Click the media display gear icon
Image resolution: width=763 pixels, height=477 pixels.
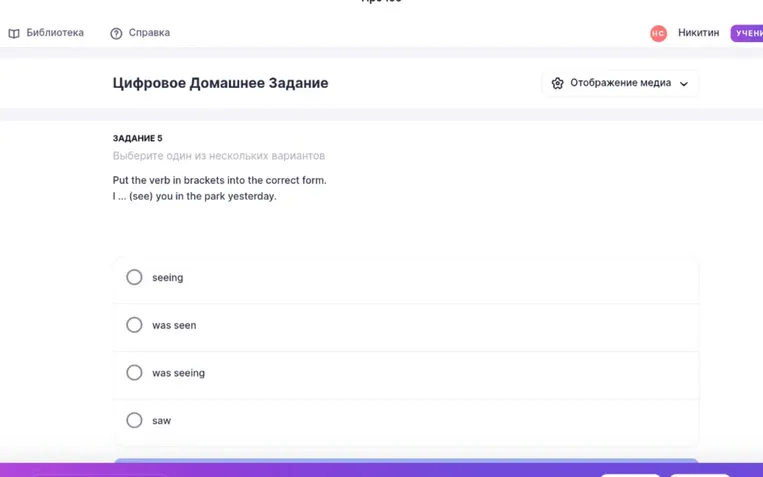pyautogui.click(x=557, y=83)
